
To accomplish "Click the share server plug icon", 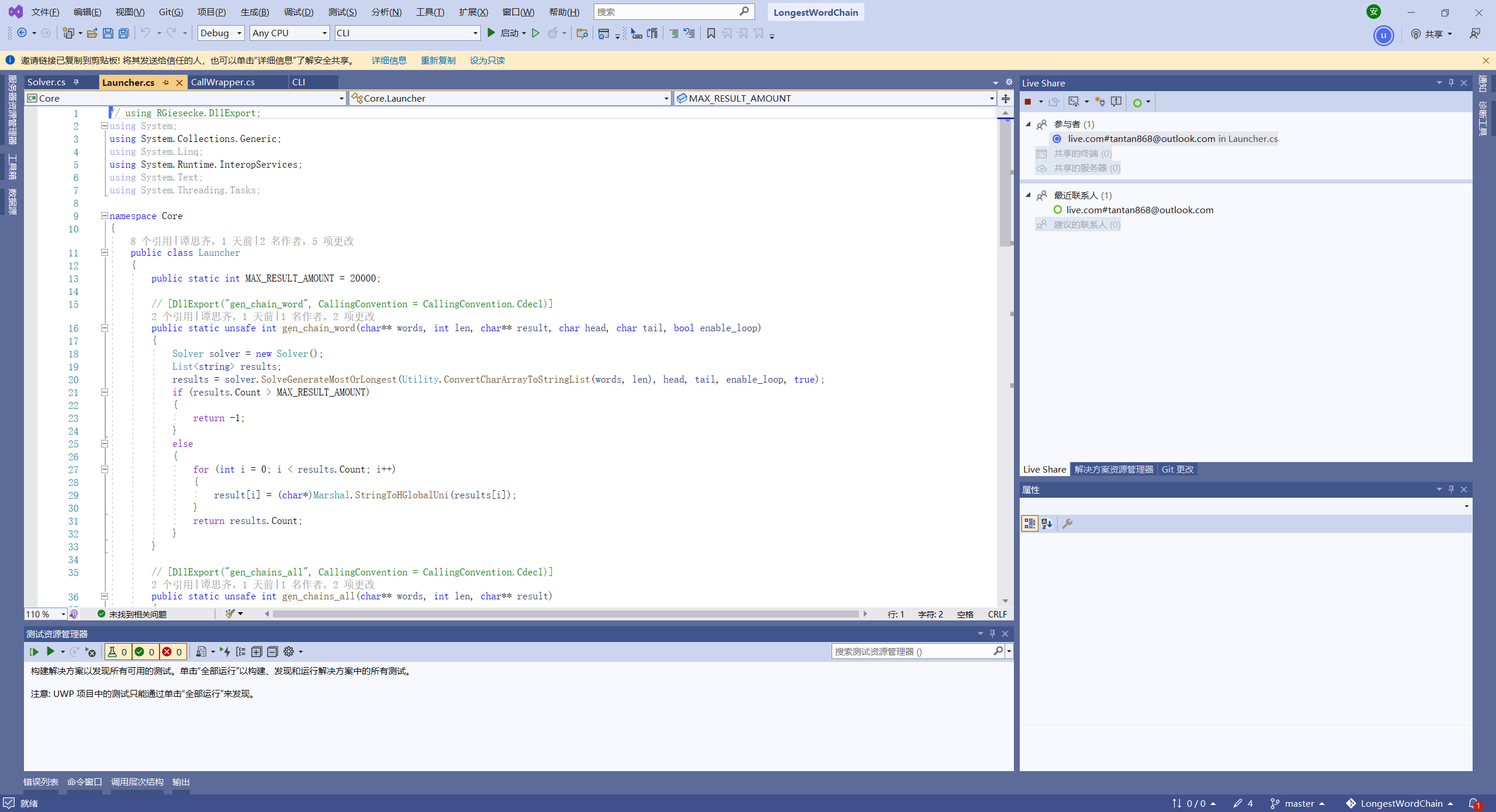I will (1100, 102).
